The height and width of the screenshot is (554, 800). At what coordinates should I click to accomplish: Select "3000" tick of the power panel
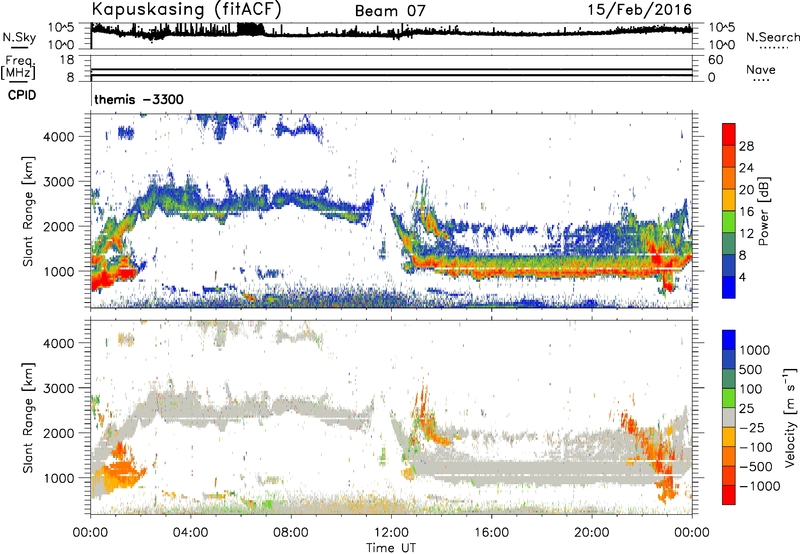59,182
